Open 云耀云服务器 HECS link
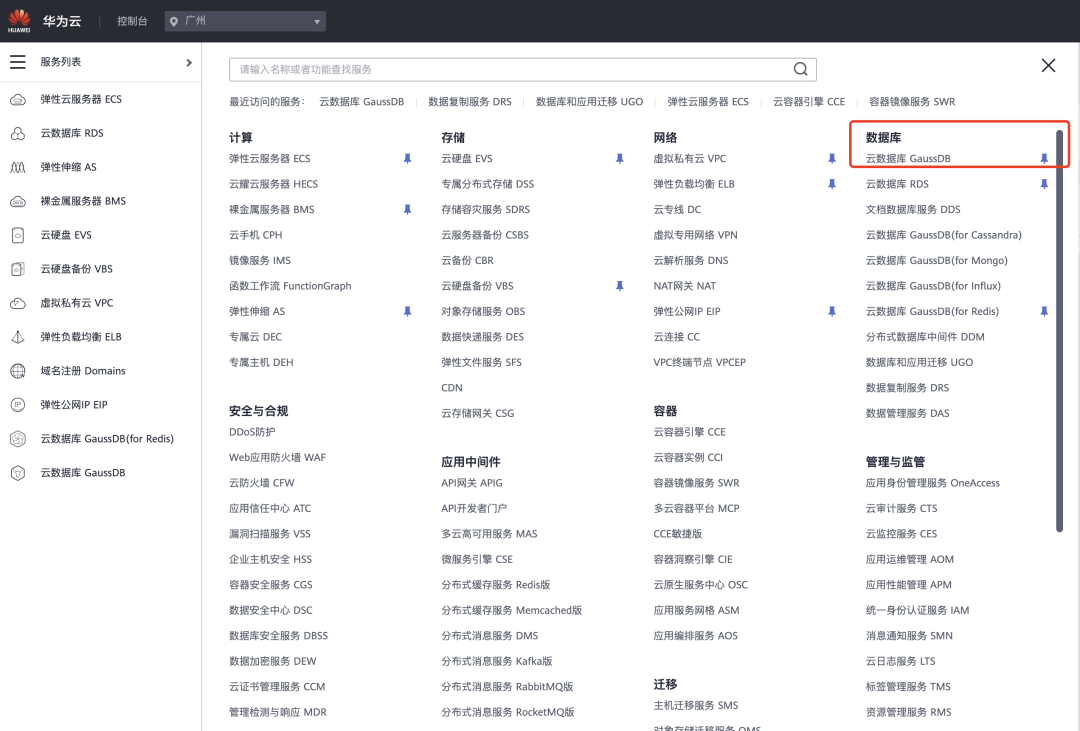The image size is (1080, 731). point(273,184)
